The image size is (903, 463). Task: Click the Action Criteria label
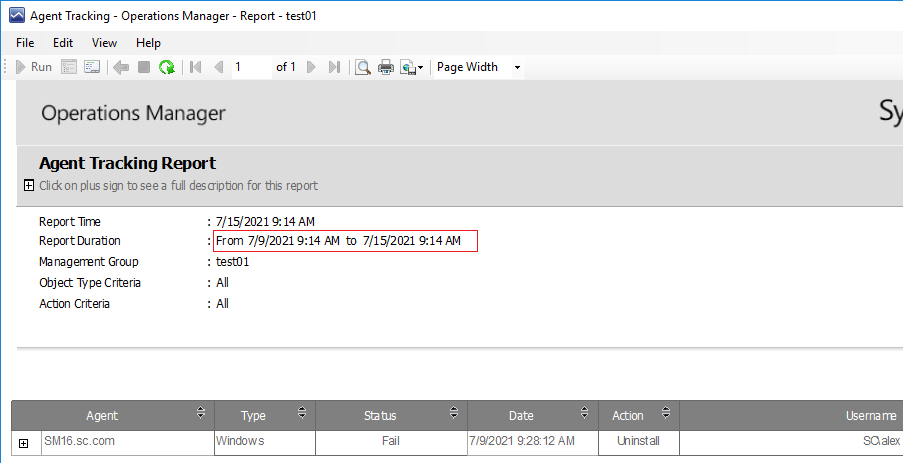pyautogui.click(x=74, y=303)
